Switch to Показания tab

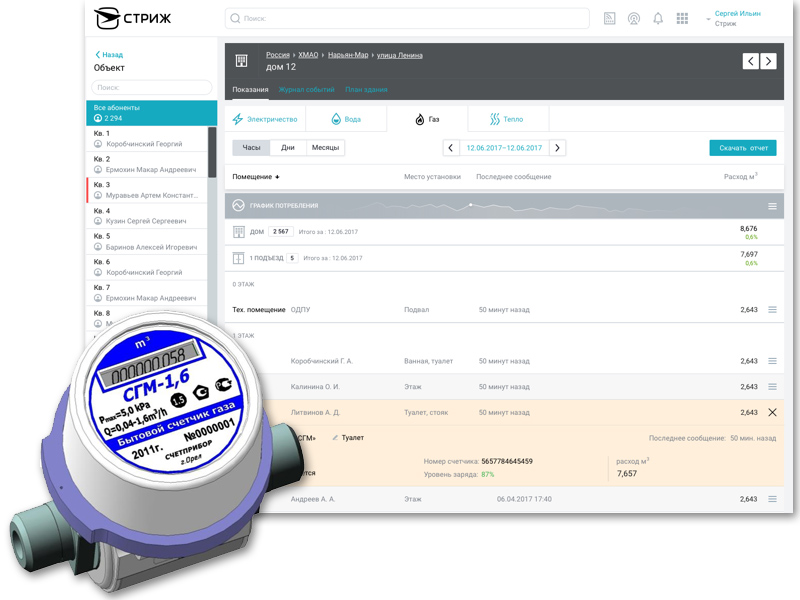click(x=251, y=89)
